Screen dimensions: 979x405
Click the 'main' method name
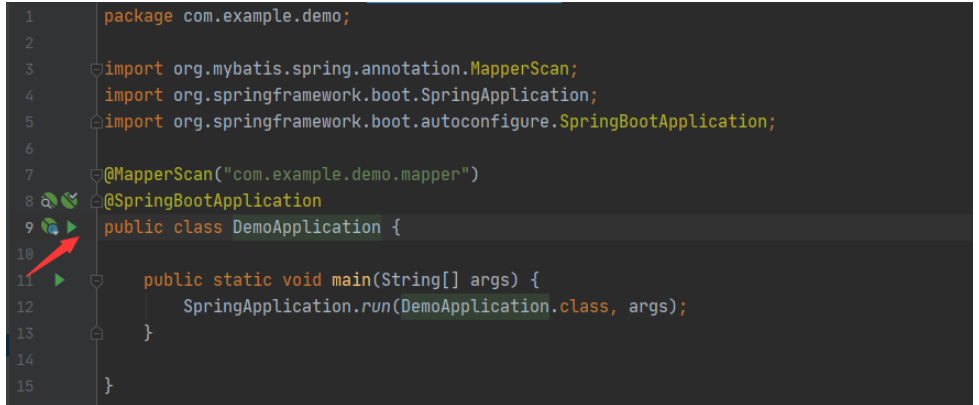point(352,280)
